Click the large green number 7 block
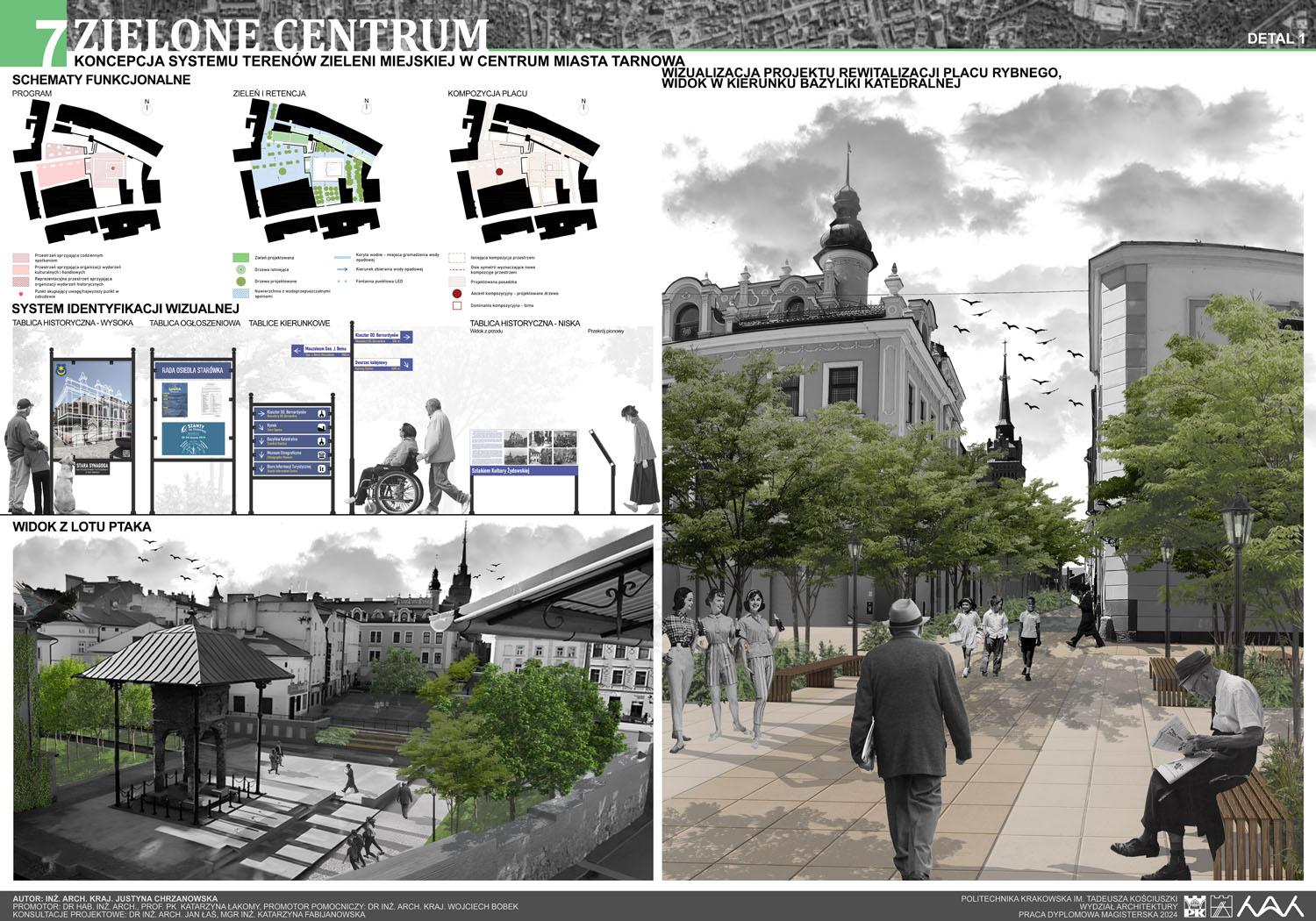1316x921 pixels. (49, 41)
